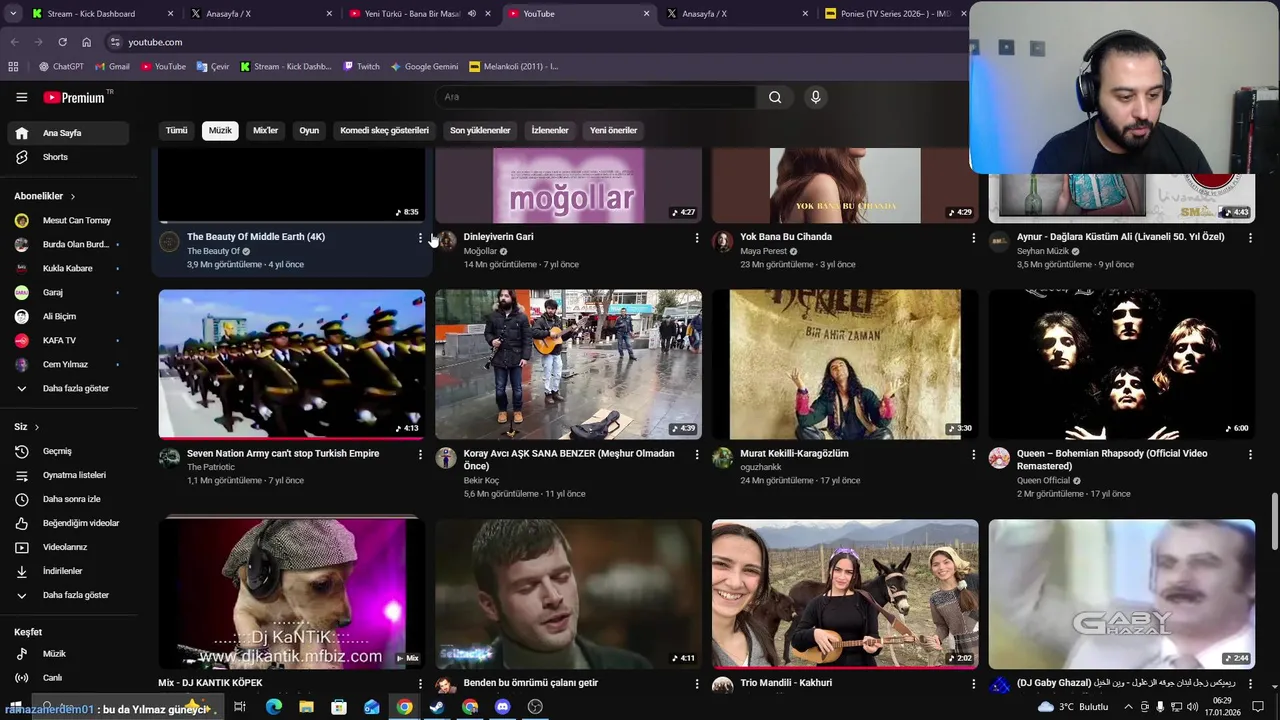The image size is (1280, 720).
Task: Open File Explorer from the taskbar
Action: point(306,707)
